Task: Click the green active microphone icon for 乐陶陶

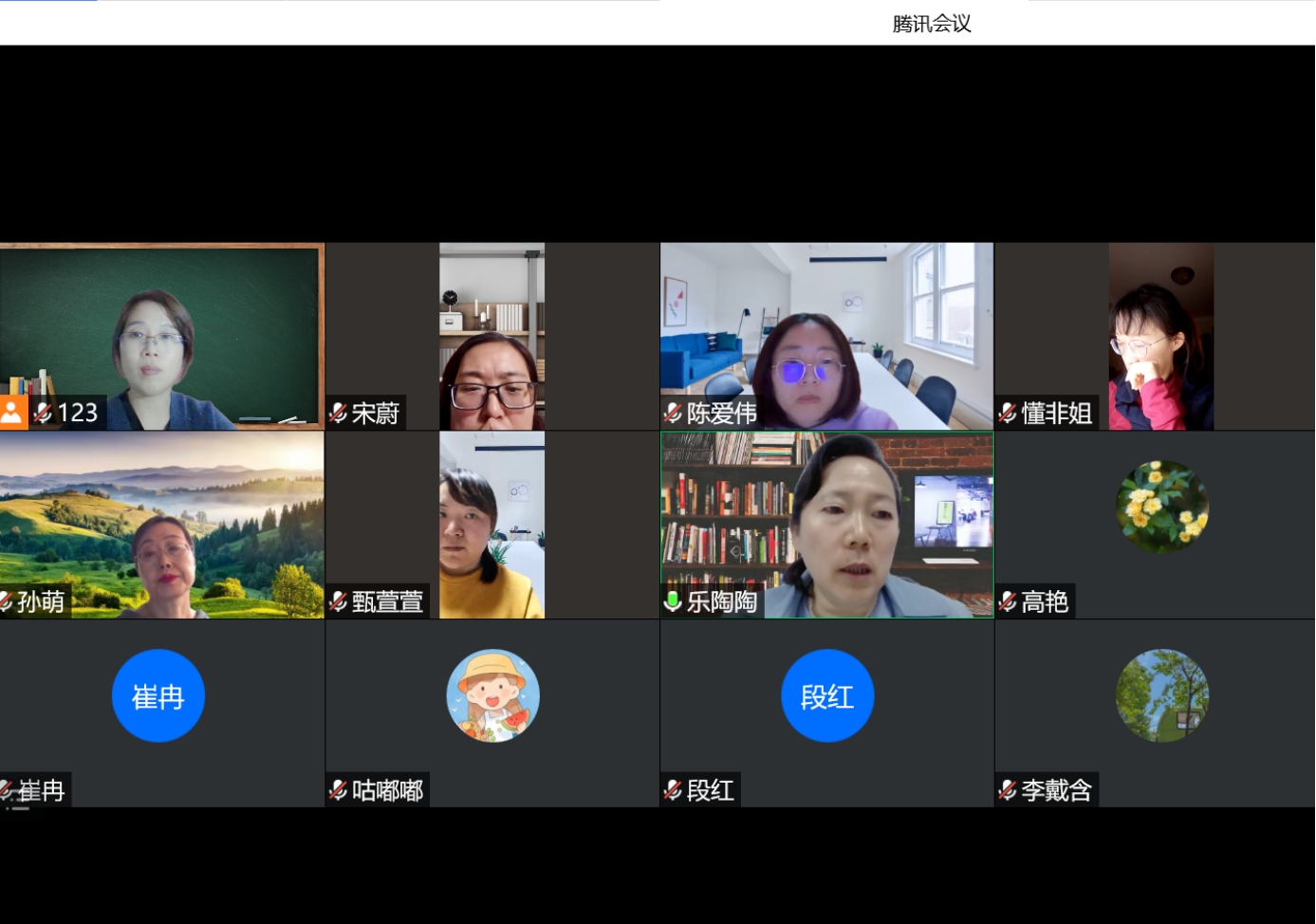Action: click(673, 601)
